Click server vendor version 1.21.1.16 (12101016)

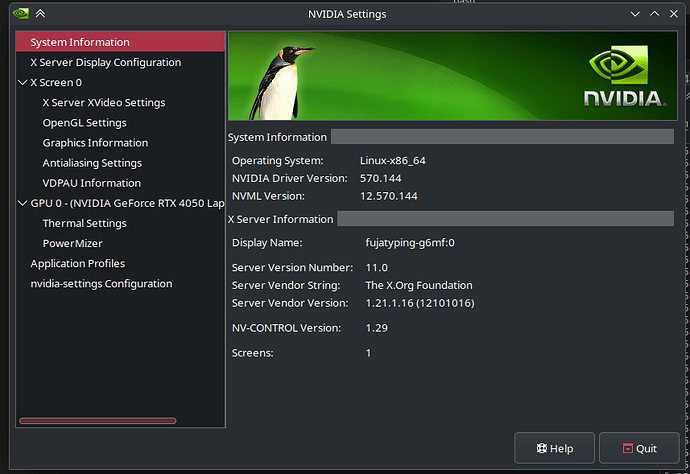pos(420,303)
